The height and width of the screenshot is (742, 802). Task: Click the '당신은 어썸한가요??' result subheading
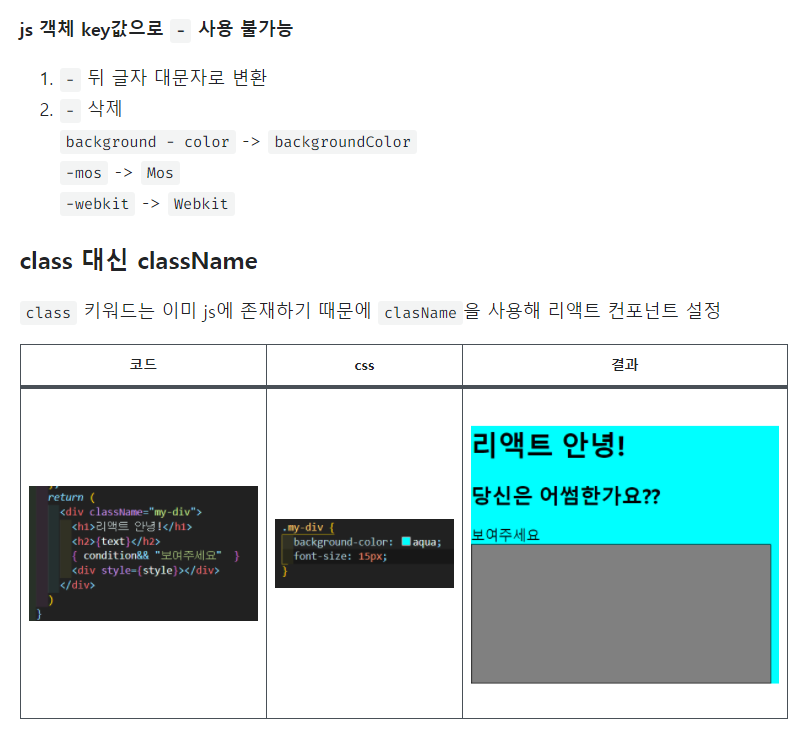[x=566, y=496]
